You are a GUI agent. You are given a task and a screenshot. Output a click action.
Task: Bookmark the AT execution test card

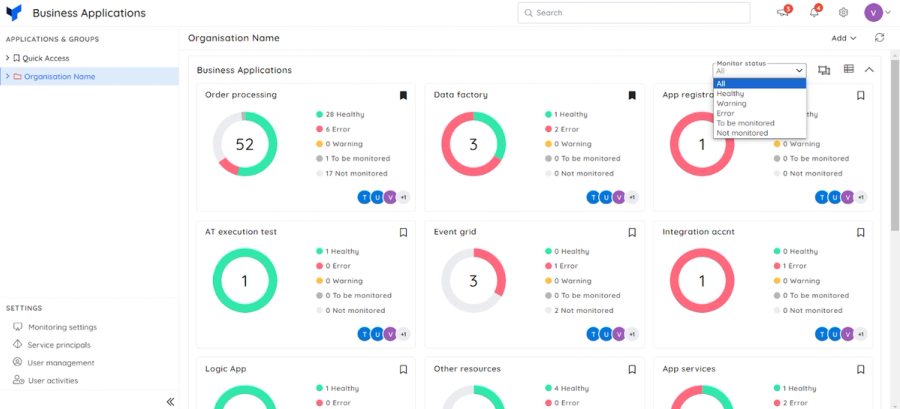point(404,232)
